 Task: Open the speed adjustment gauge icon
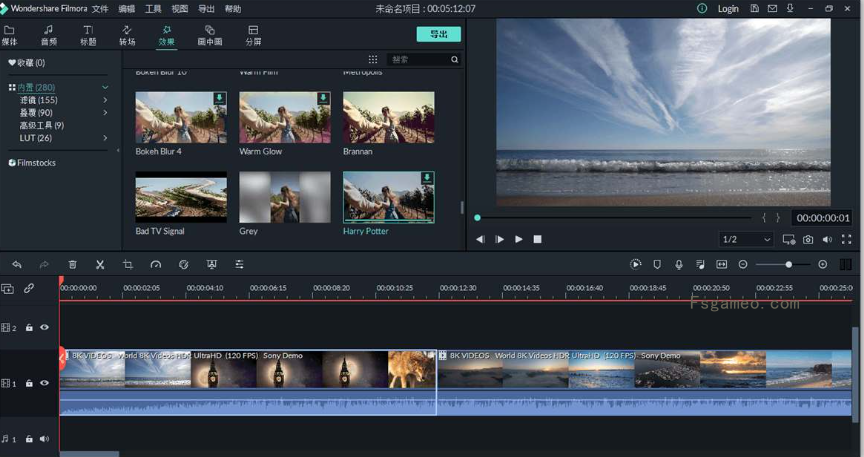coord(155,265)
